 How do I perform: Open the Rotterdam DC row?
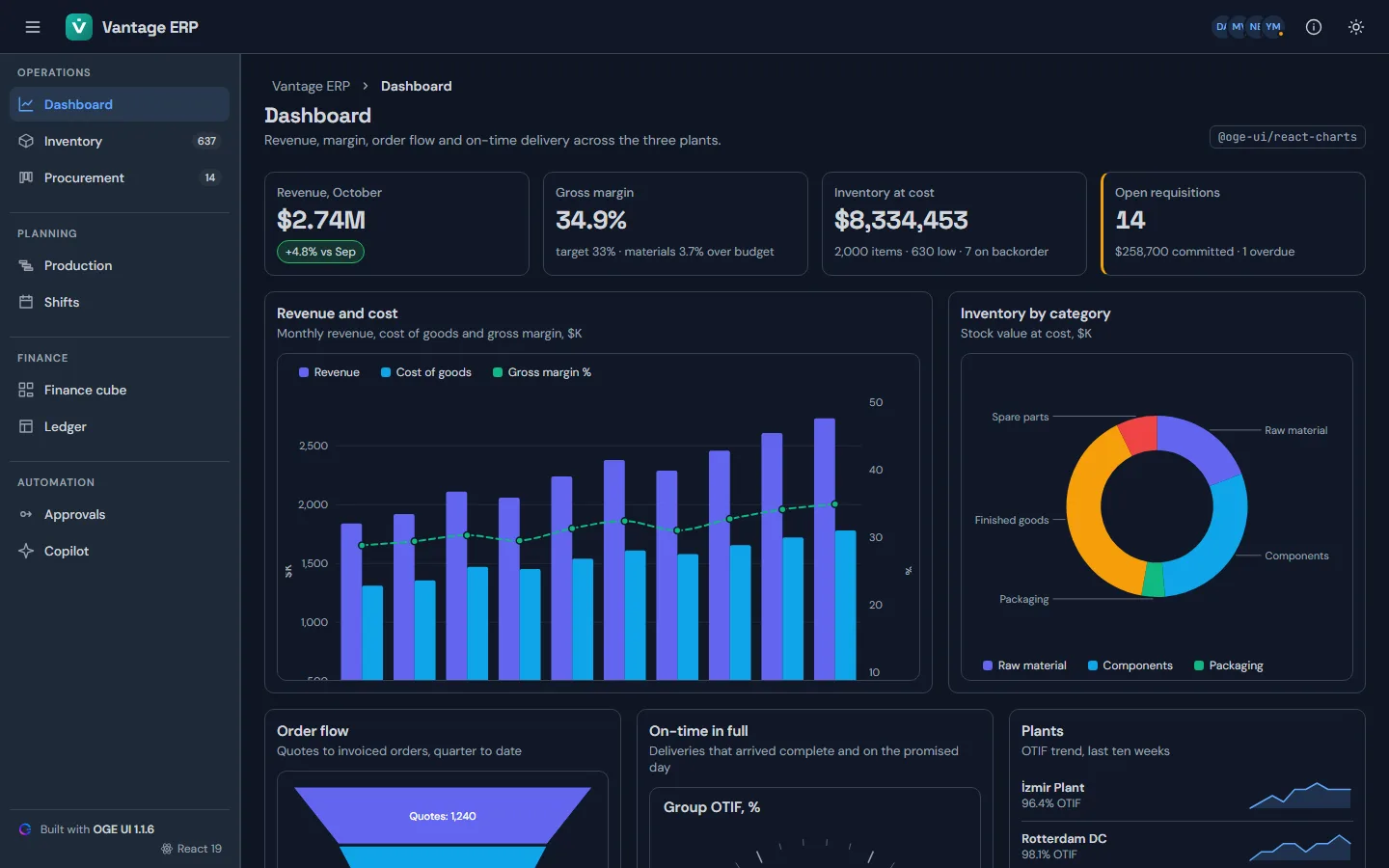point(1186,847)
